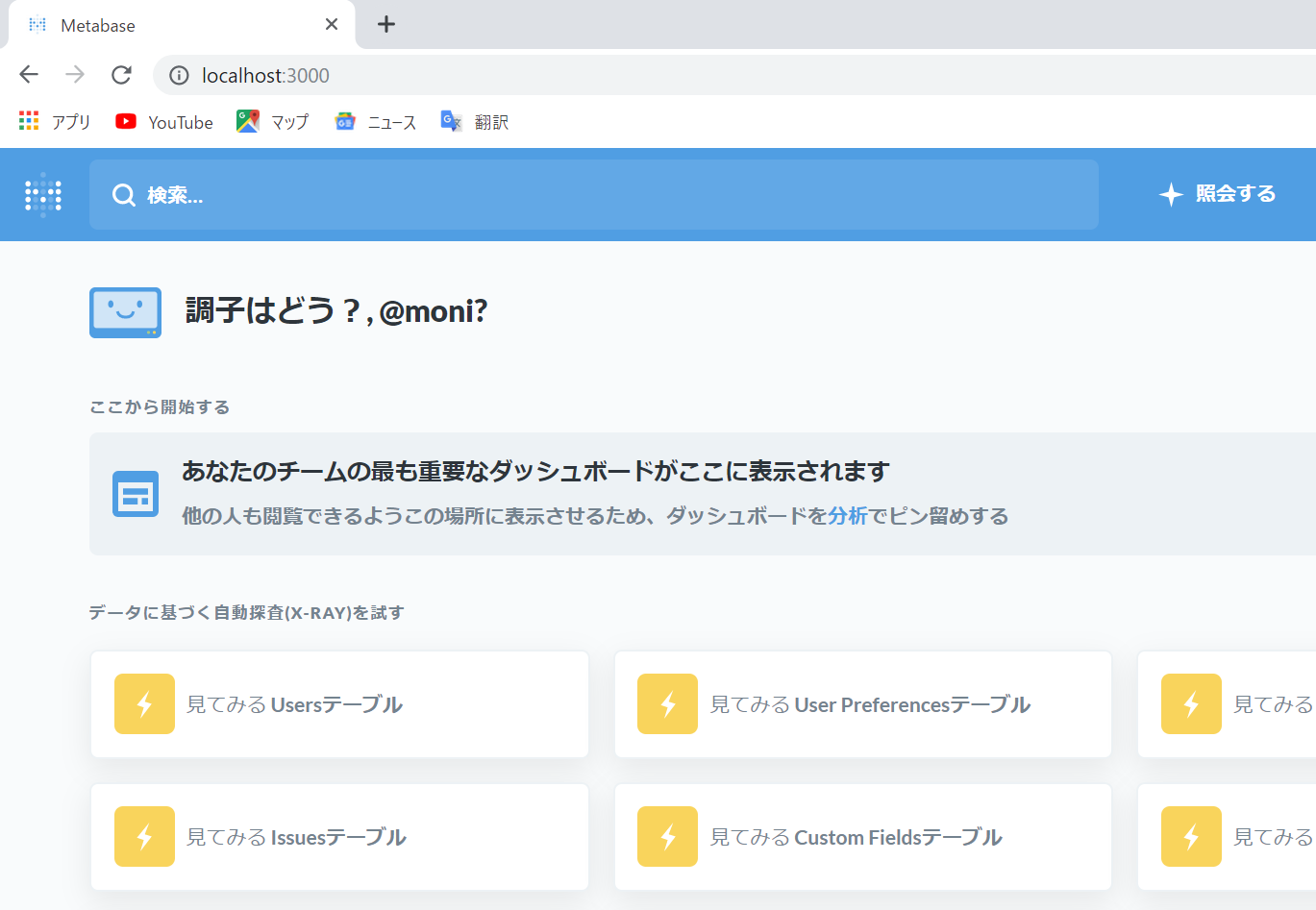Go back with the browser back arrow
1316x910 pixels.
point(29,75)
